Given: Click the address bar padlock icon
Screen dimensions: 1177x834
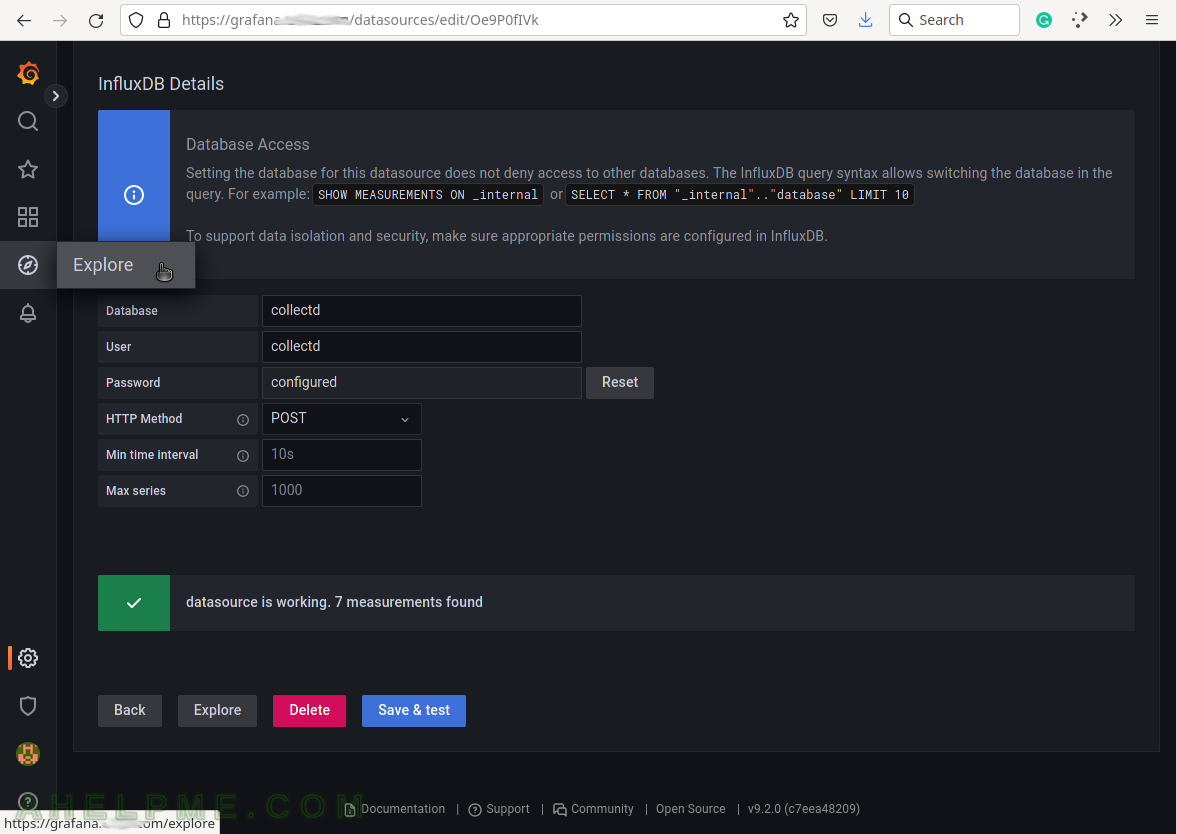Looking at the screenshot, I should click(x=164, y=20).
